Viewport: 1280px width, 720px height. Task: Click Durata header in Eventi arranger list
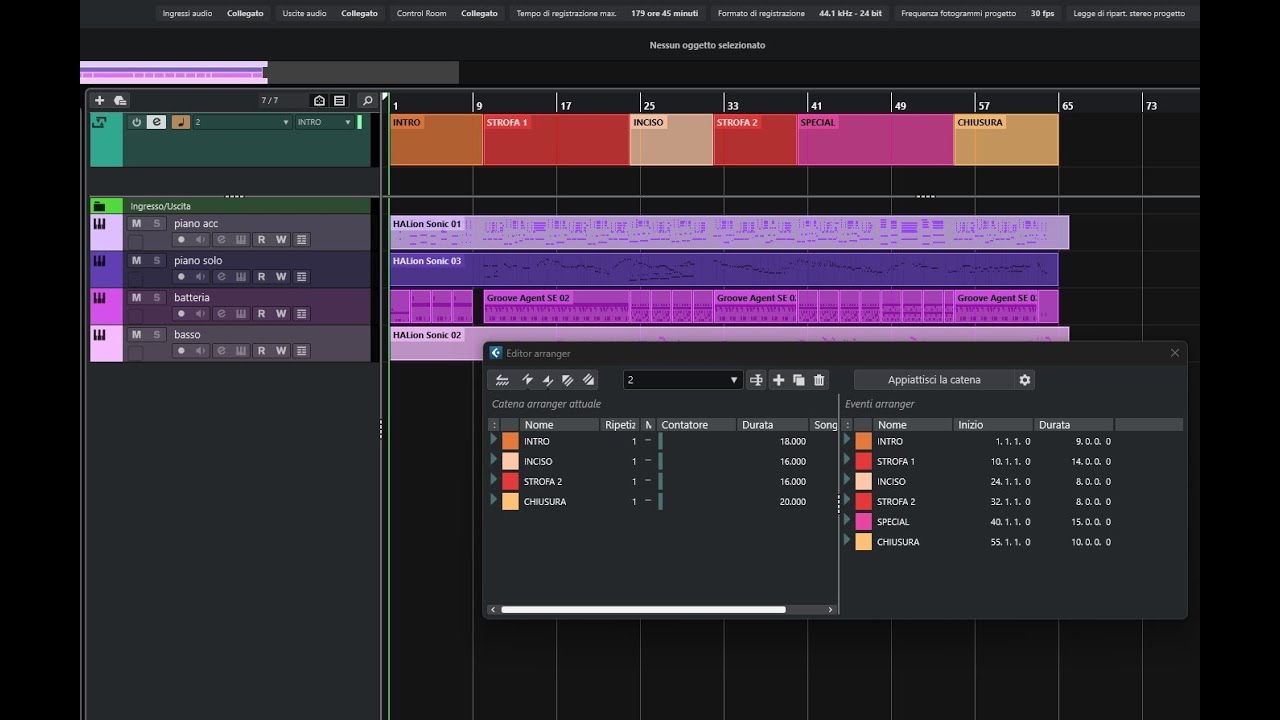tap(1074, 425)
